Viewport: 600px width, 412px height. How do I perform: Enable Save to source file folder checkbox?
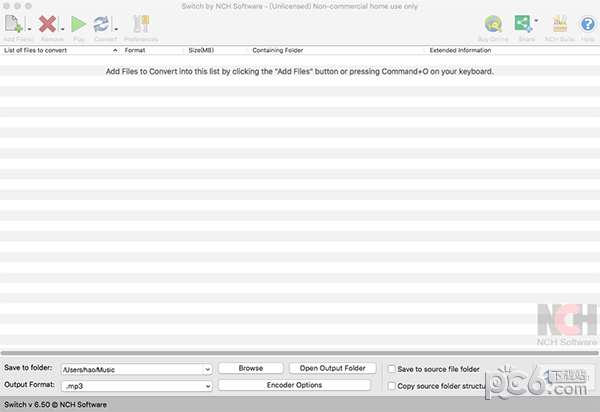391,369
